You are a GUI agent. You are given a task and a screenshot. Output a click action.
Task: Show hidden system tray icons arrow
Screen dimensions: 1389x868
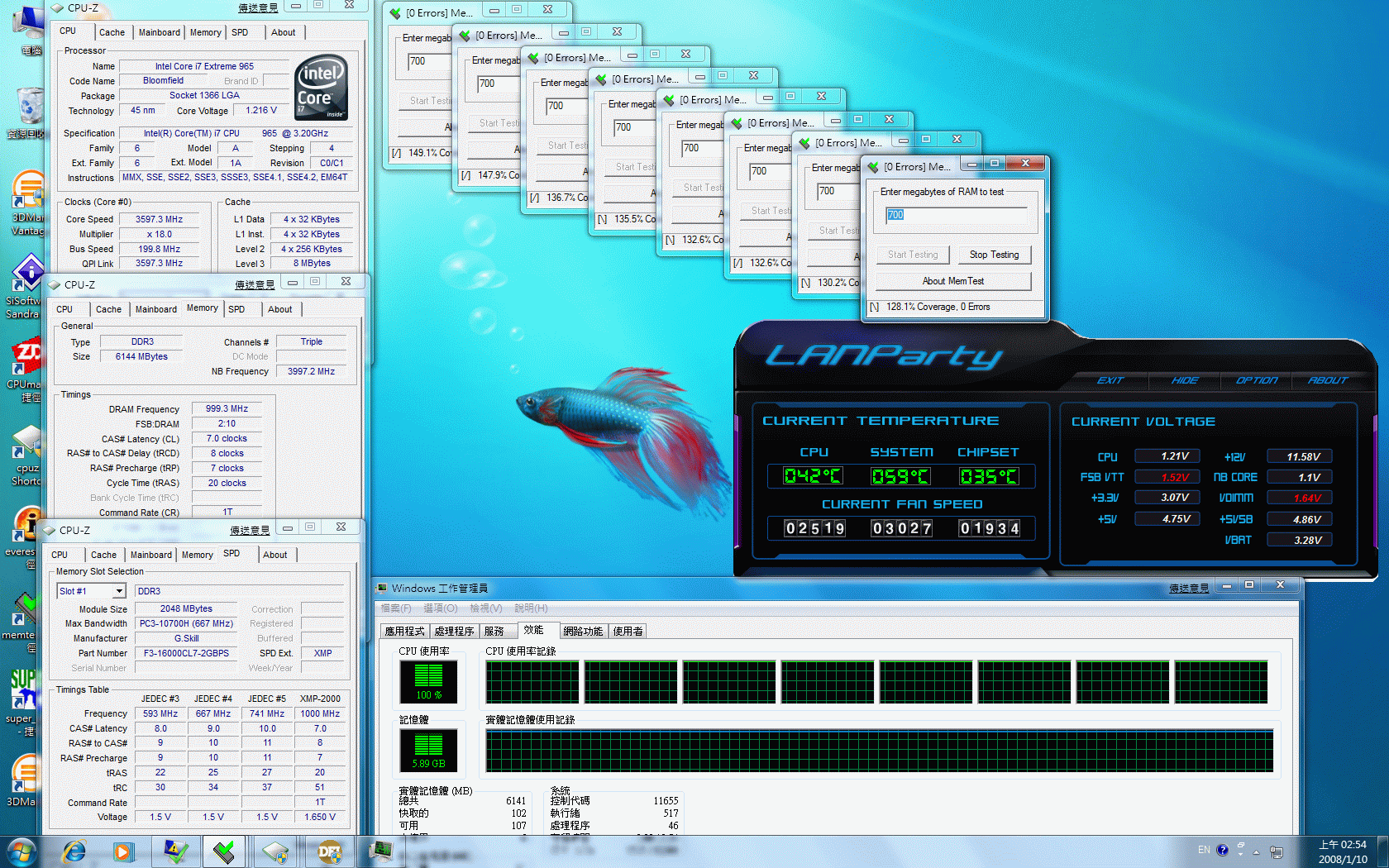(1256, 851)
